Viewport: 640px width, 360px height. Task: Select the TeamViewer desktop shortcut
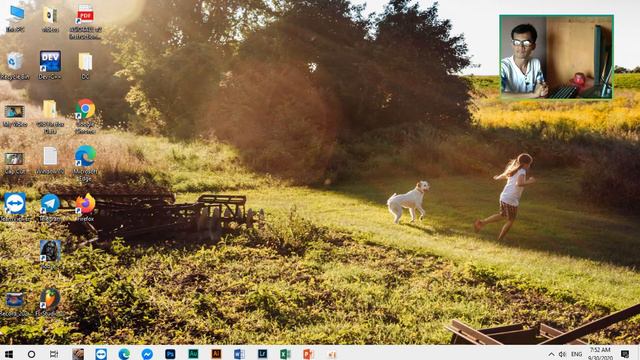[x=15, y=204]
